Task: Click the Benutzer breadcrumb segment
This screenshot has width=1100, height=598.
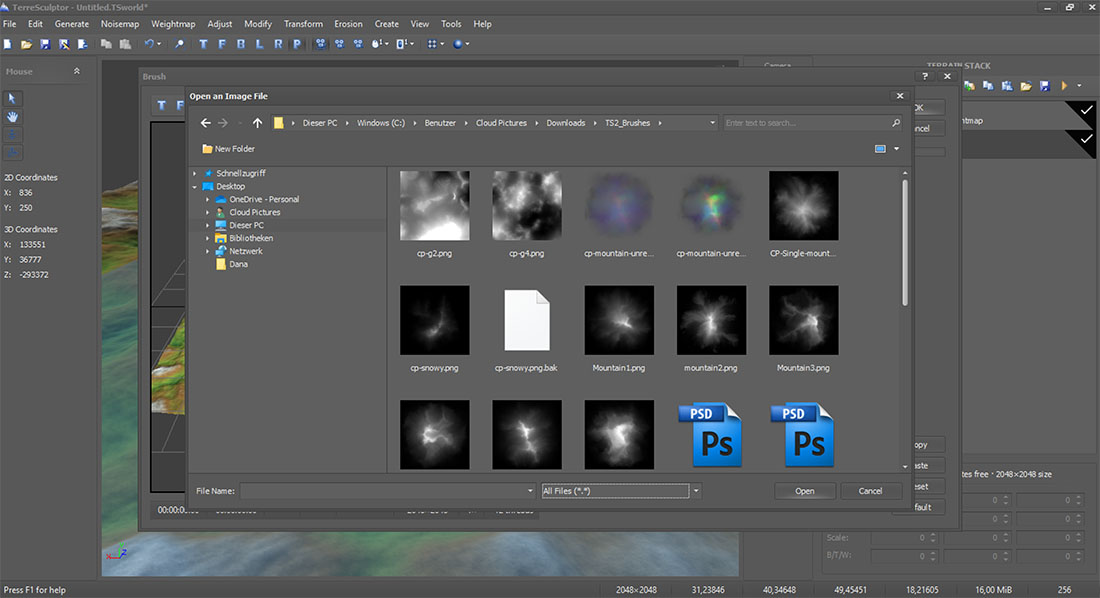Action: [441, 123]
